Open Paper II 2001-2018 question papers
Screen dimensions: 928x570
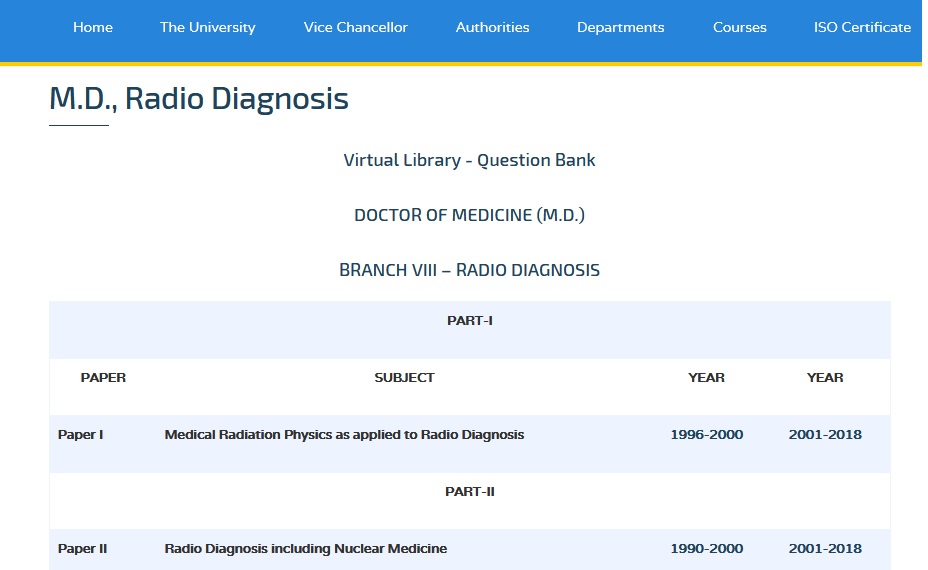(825, 549)
